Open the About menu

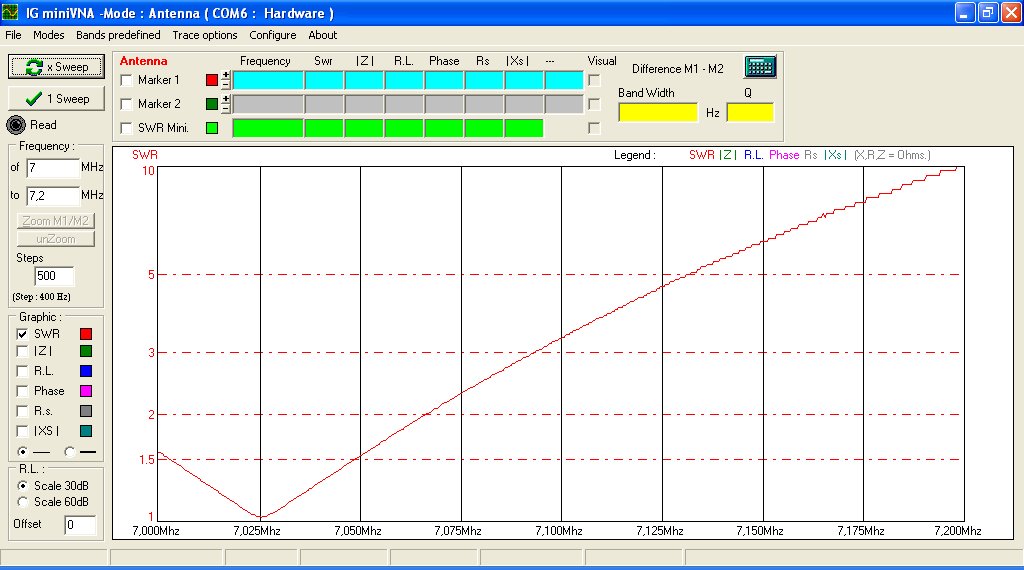[323, 35]
